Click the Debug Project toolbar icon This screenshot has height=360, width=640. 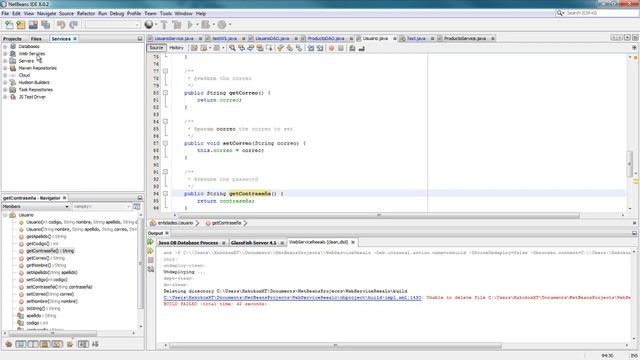[205, 25]
